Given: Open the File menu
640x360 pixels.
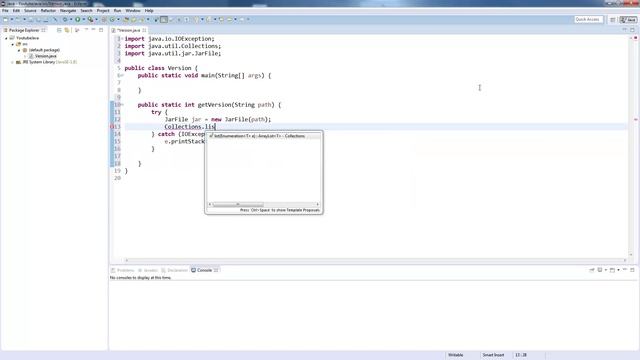Looking at the screenshot, I should (5, 11).
